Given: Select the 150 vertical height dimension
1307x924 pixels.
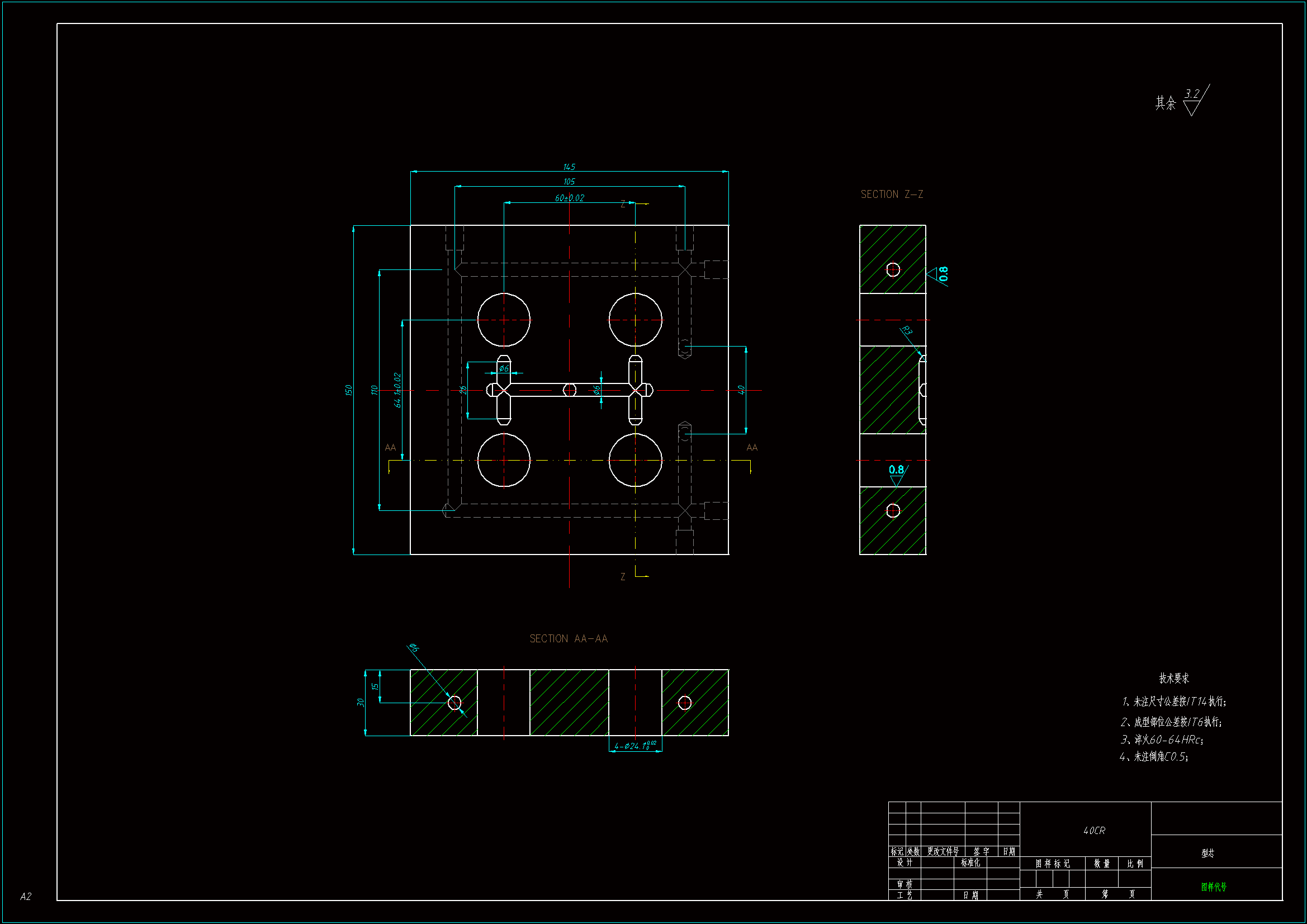Looking at the screenshot, I should [348, 390].
